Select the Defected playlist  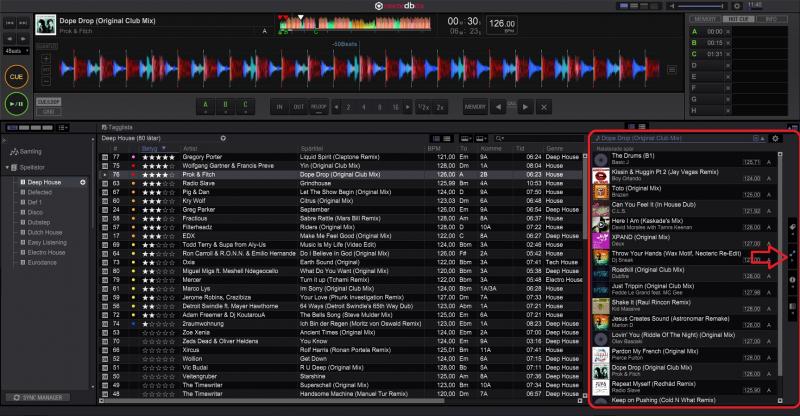tap(39, 192)
